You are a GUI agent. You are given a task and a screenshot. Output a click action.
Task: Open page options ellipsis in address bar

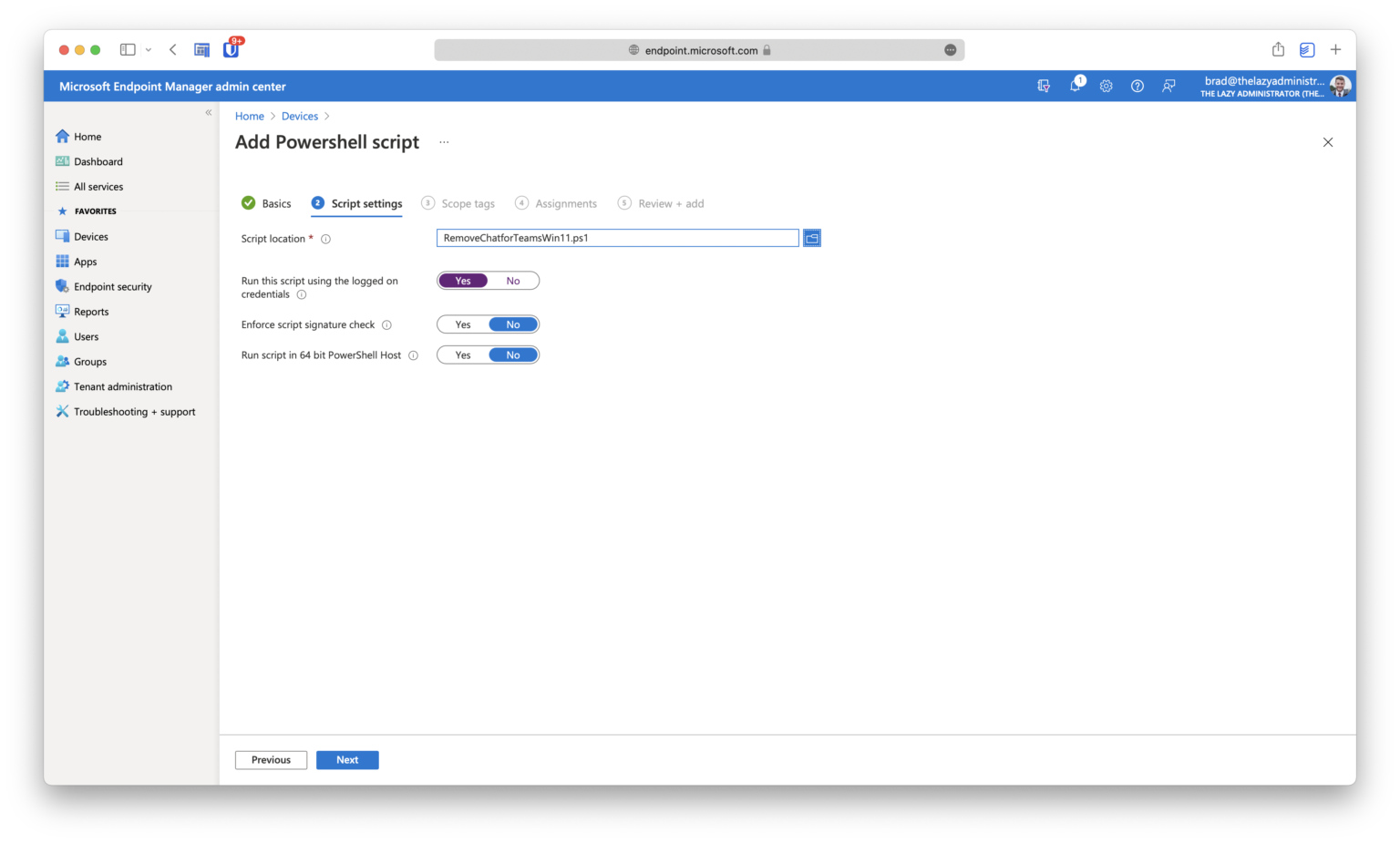pyautogui.click(x=951, y=50)
